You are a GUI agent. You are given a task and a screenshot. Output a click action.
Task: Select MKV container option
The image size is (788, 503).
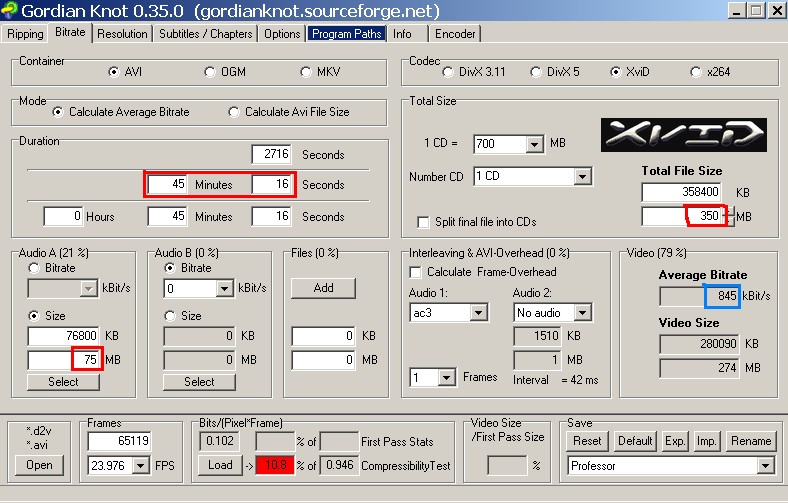tap(306, 72)
